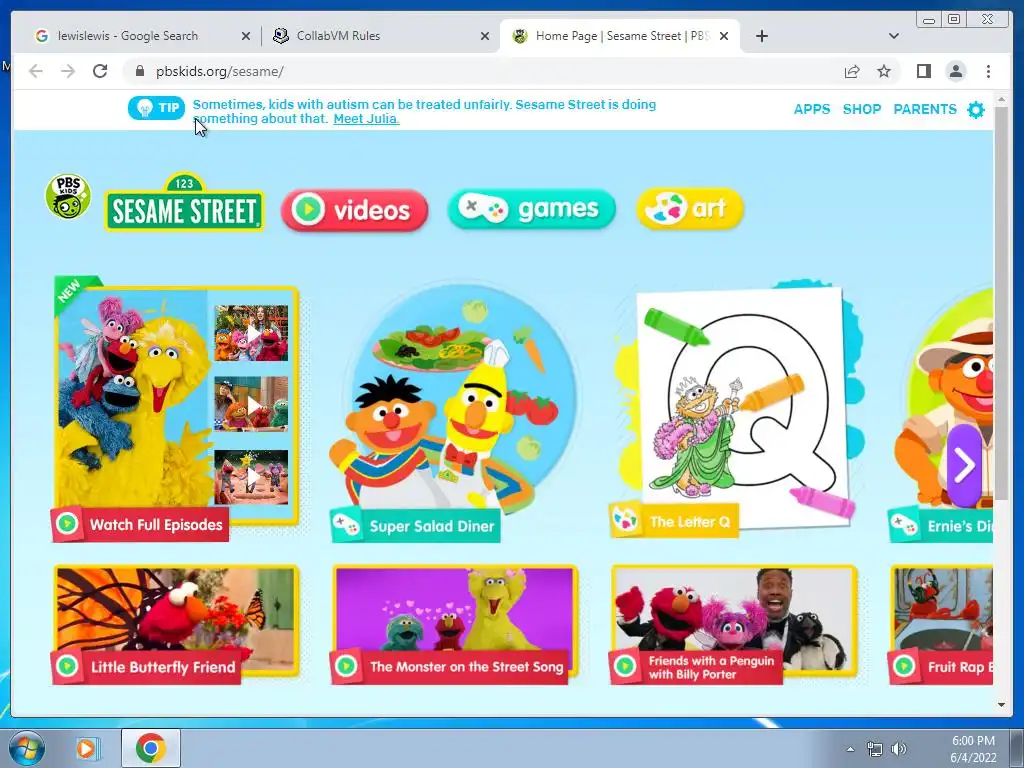Click the address bar URL pbskids.org/sesame/
Viewport: 1024px width, 768px height.
pyautogui.click(x=219, y=71)
